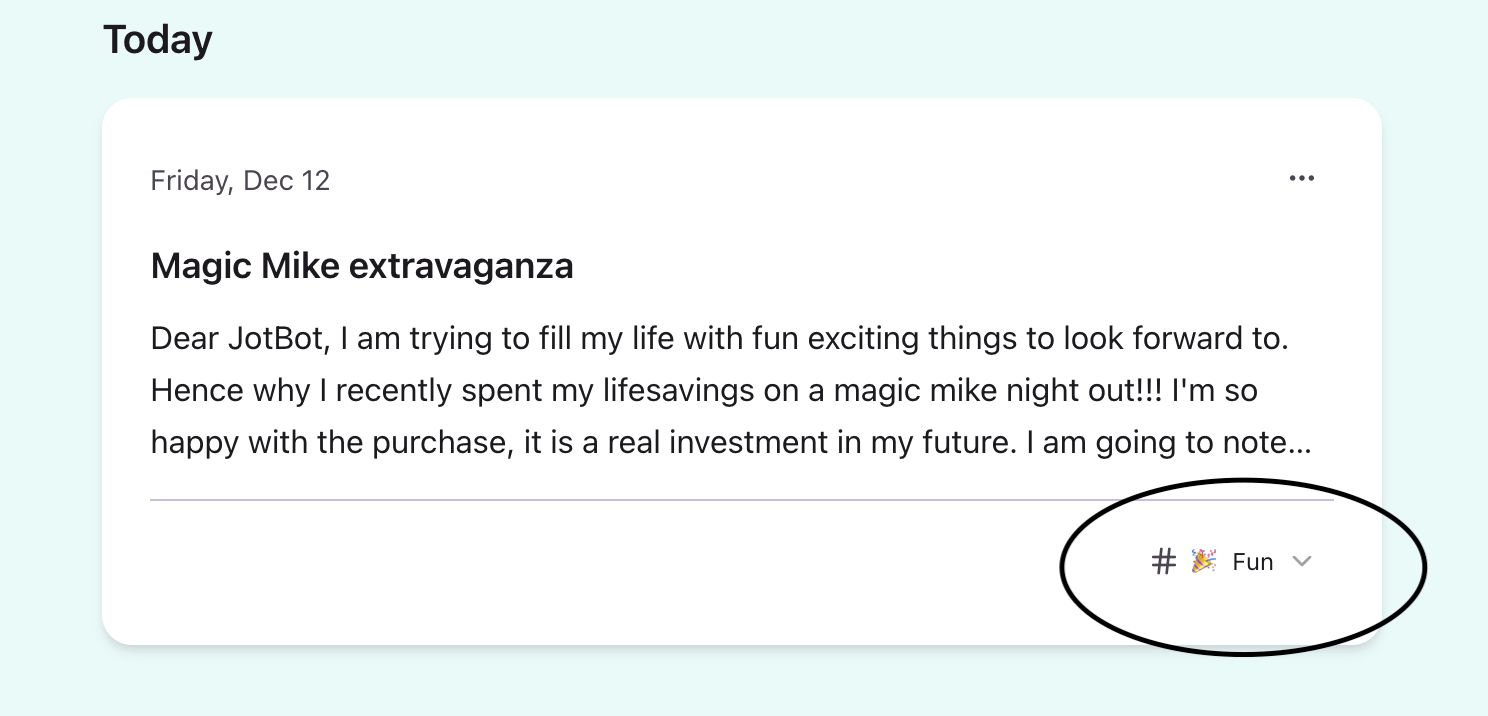Click the Today section heading

[158, 40]
